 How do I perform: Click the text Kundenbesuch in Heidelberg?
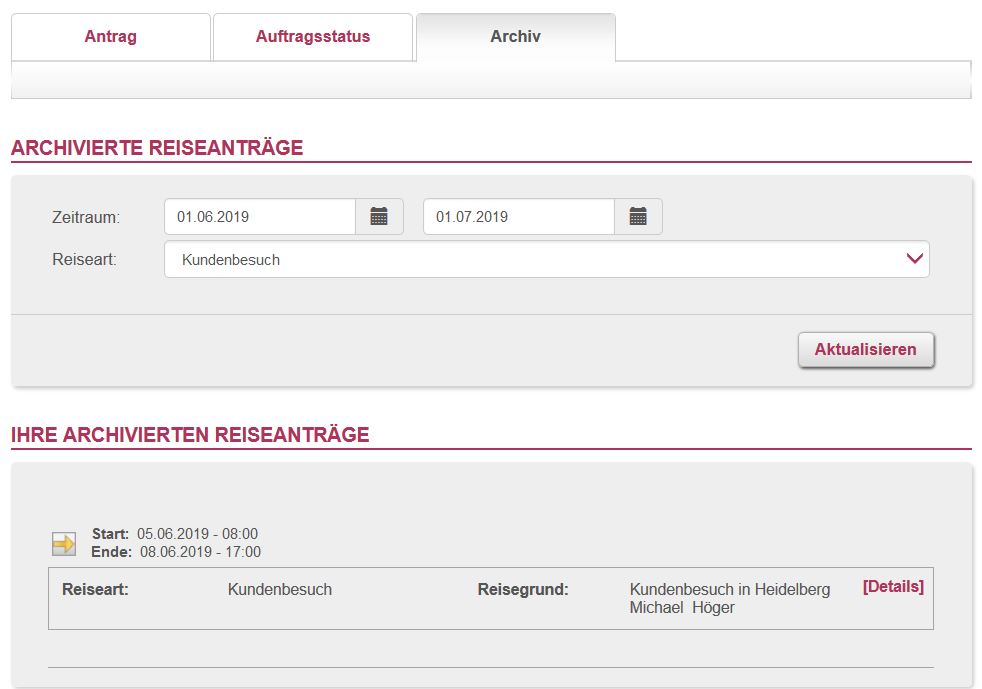(x=730, y=589)
